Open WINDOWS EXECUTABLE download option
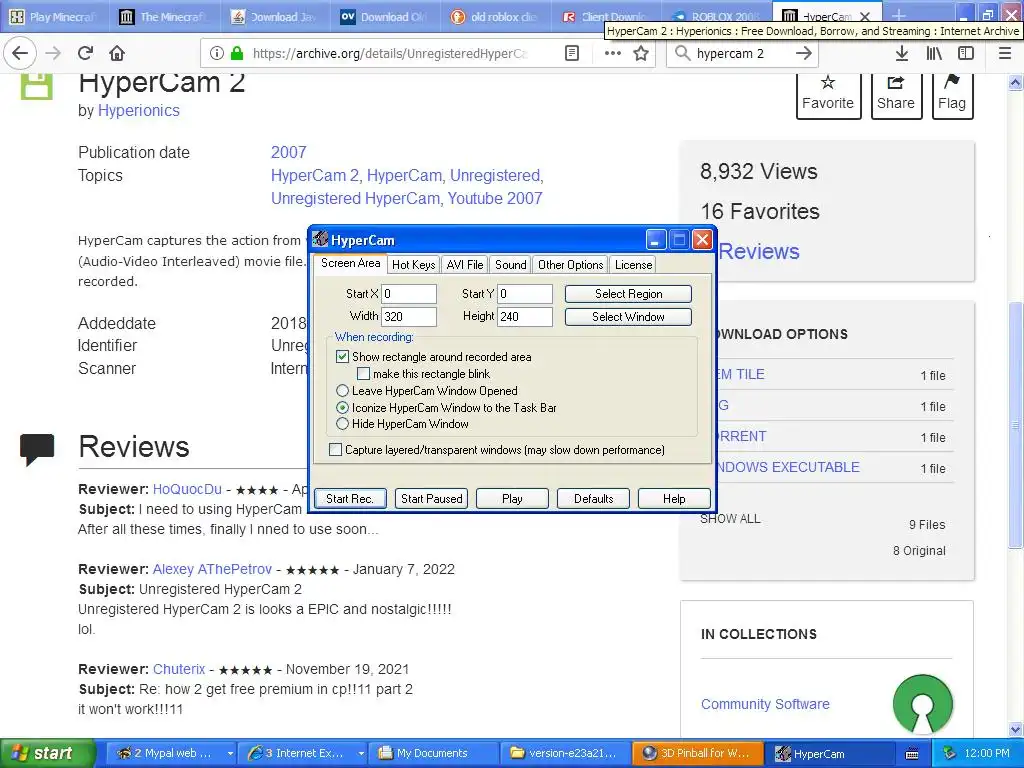The image size is (1024, 768). [788, 468]
